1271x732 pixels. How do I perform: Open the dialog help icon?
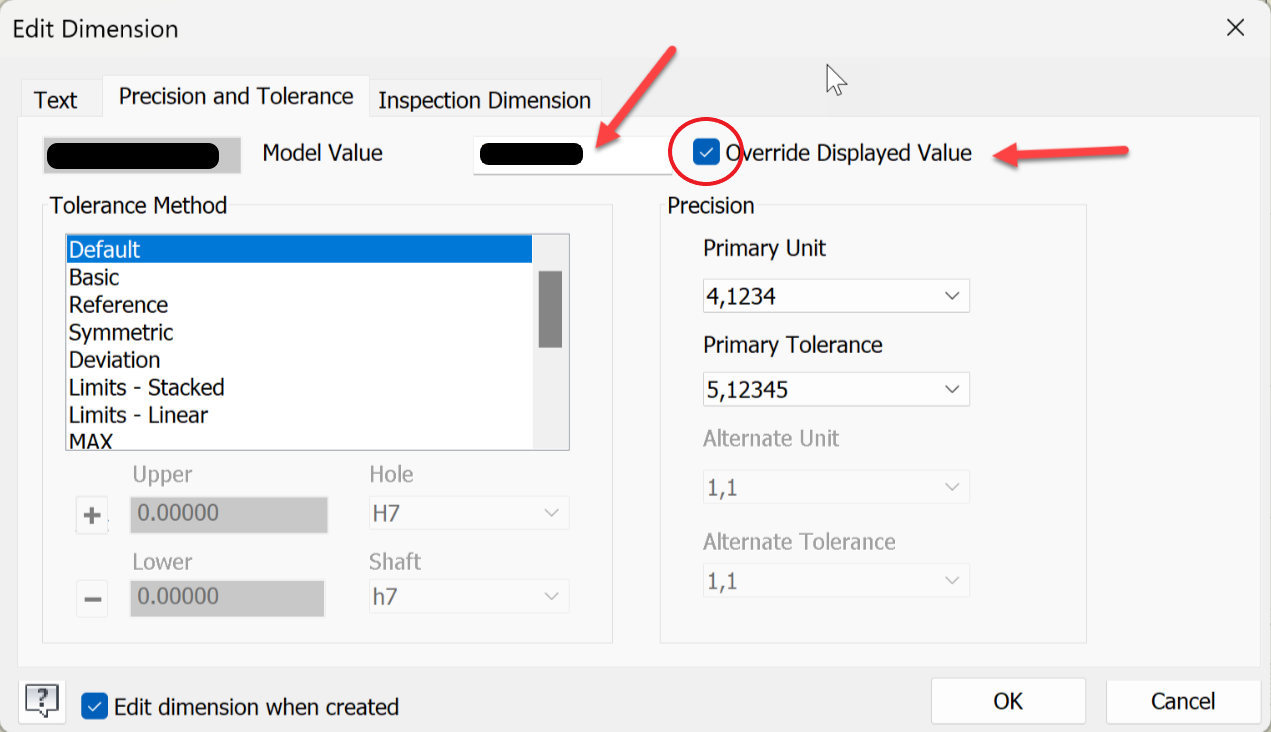42,701
